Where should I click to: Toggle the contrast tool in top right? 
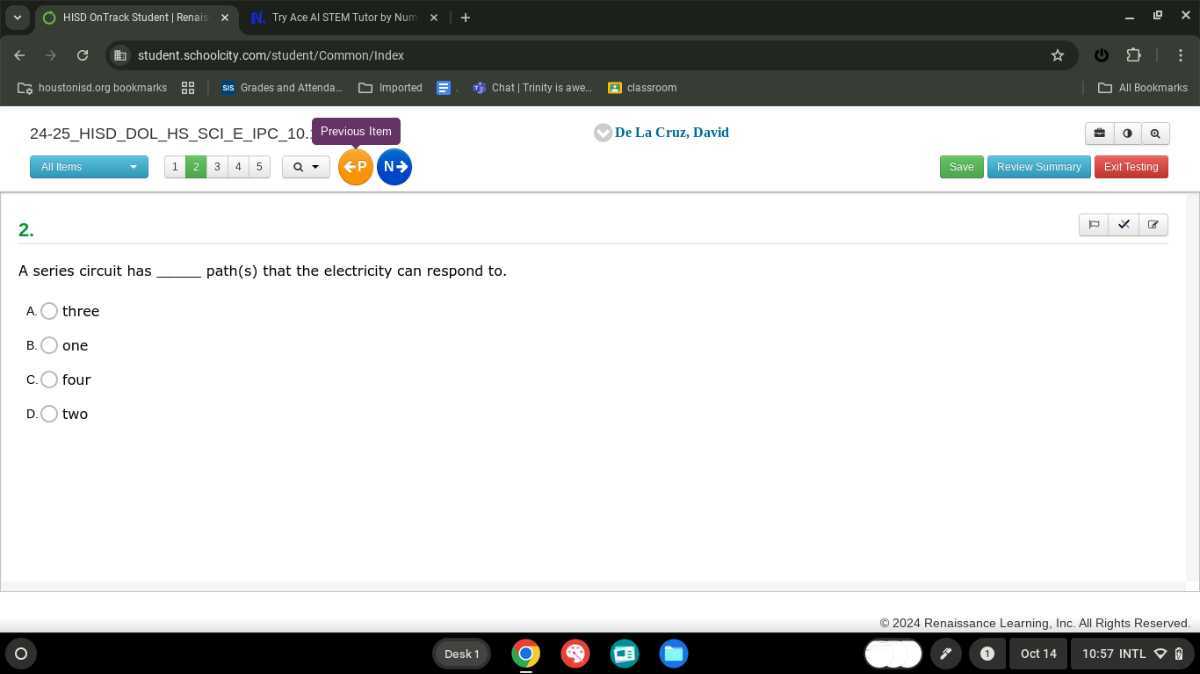point(1127,133)
